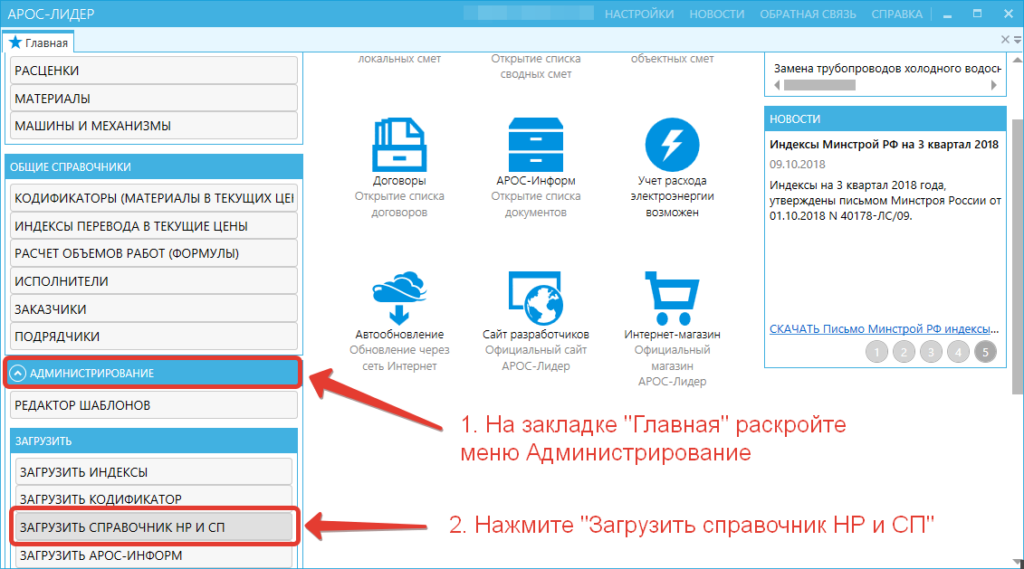Open the ОБРАТНАЯ СВЯЗЬ menu

coord(807,14)
